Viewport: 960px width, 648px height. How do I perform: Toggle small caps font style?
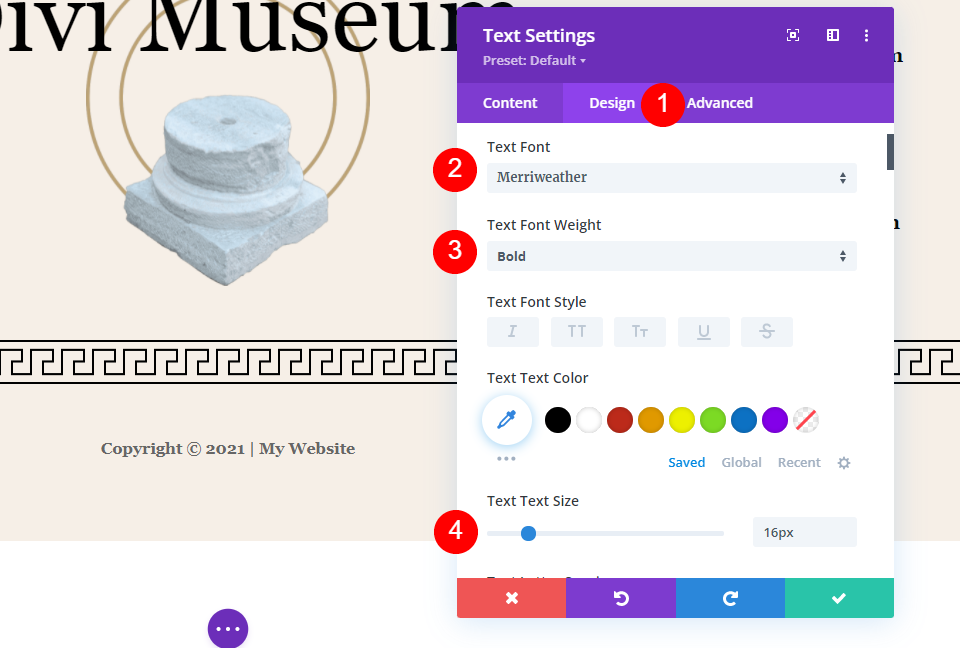(x=640, y=332)
